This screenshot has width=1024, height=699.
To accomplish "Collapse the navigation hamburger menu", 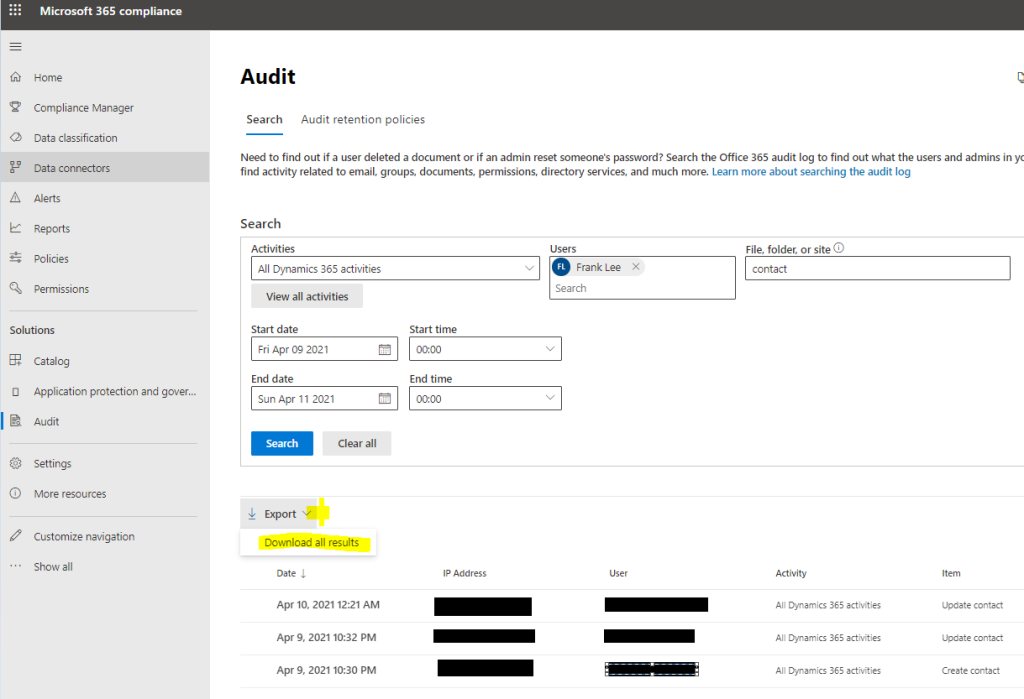I will [x=15, y=47].
